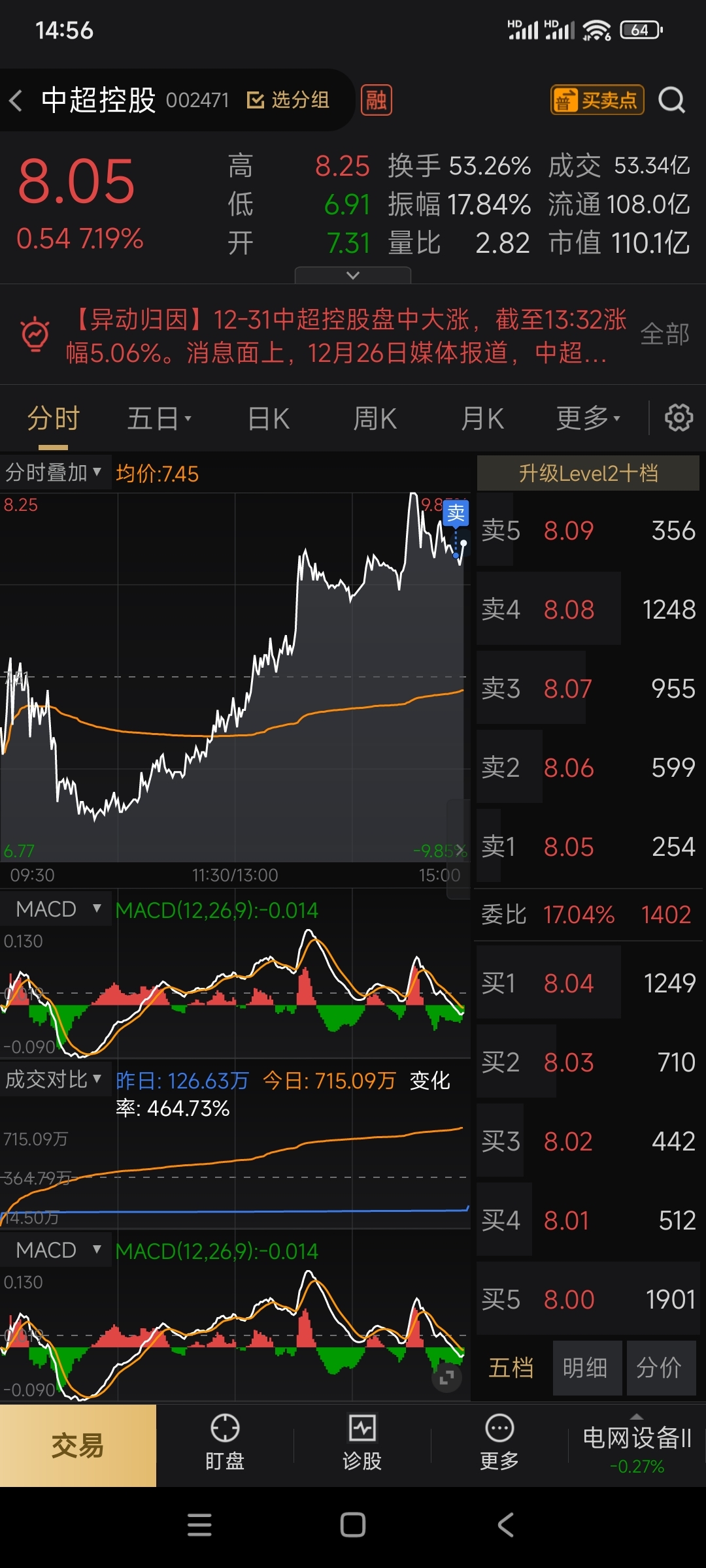Expand the quote details chevron
706x1568 pixels.
(353, 275)
